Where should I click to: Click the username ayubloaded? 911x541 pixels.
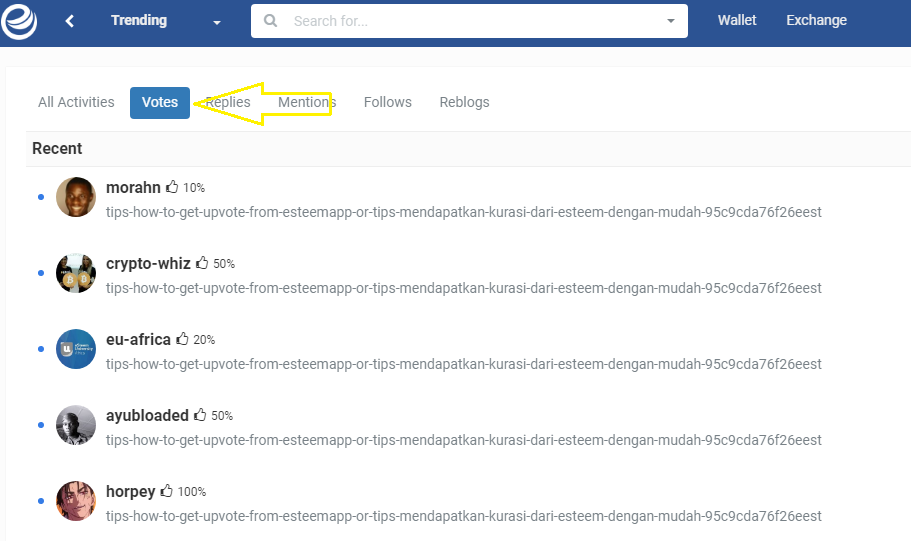[x=147, y=415]
